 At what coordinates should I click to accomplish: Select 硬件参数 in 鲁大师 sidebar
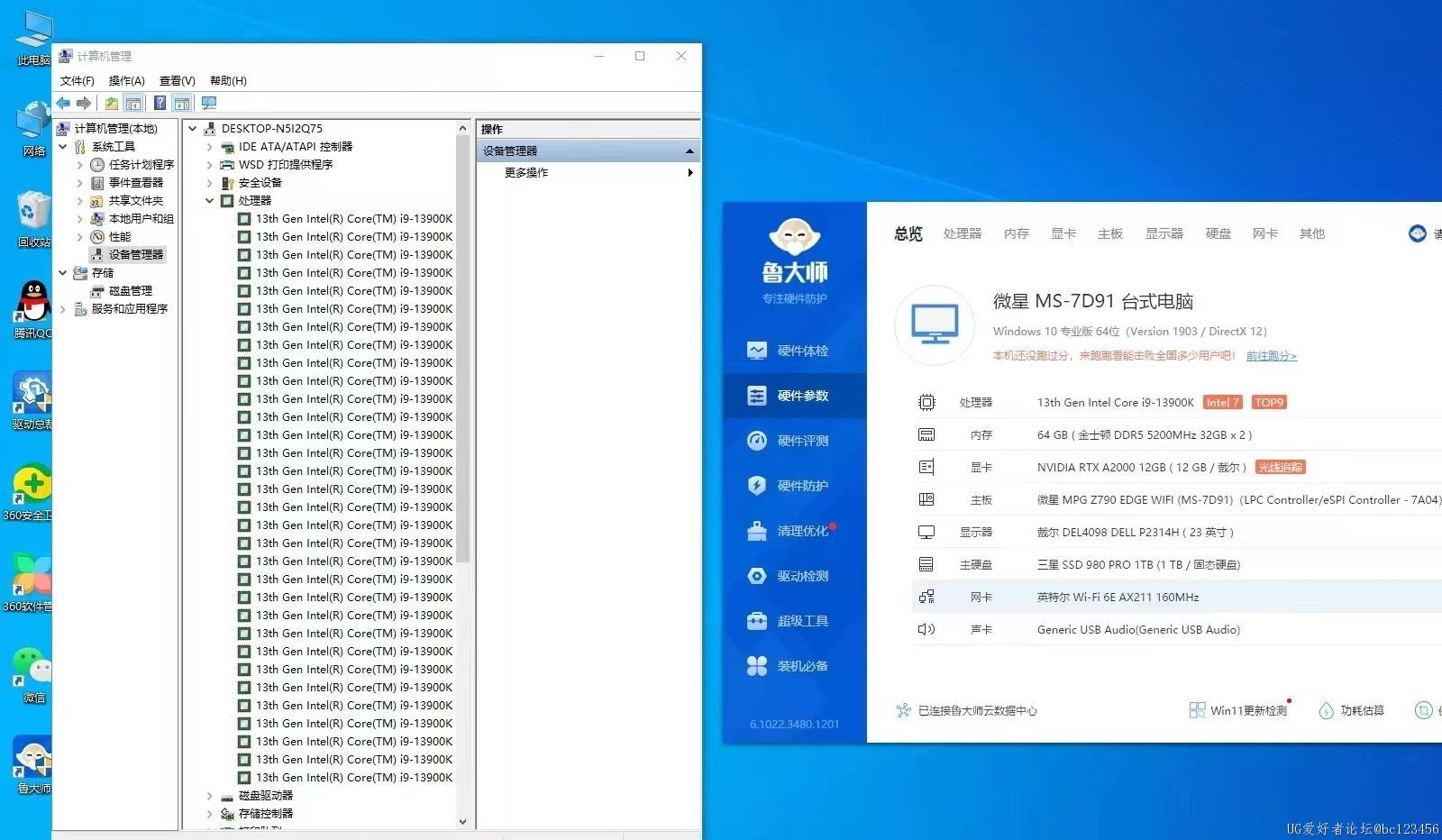(794, 396)
